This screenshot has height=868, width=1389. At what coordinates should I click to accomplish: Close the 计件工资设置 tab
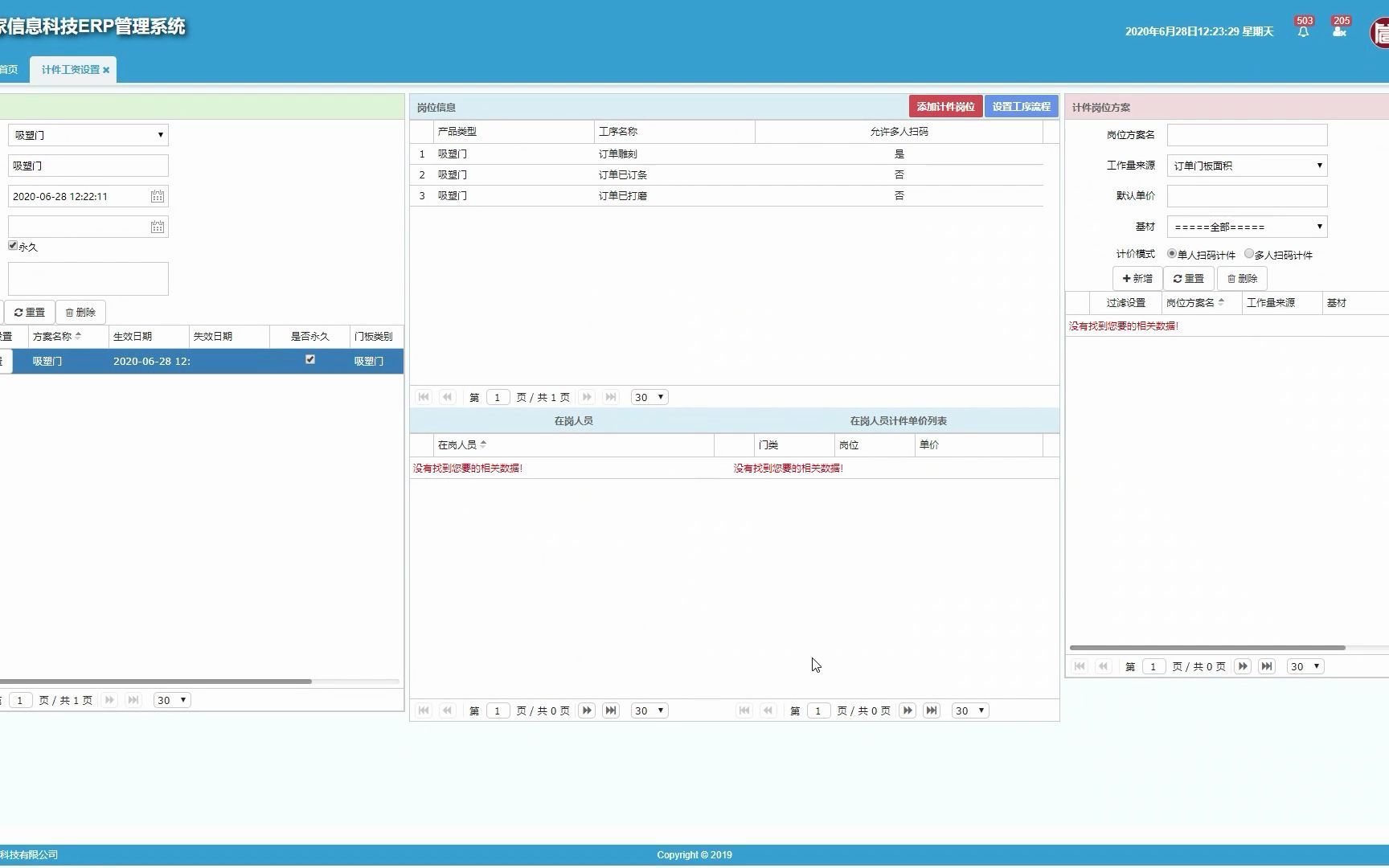click(106, 70)
